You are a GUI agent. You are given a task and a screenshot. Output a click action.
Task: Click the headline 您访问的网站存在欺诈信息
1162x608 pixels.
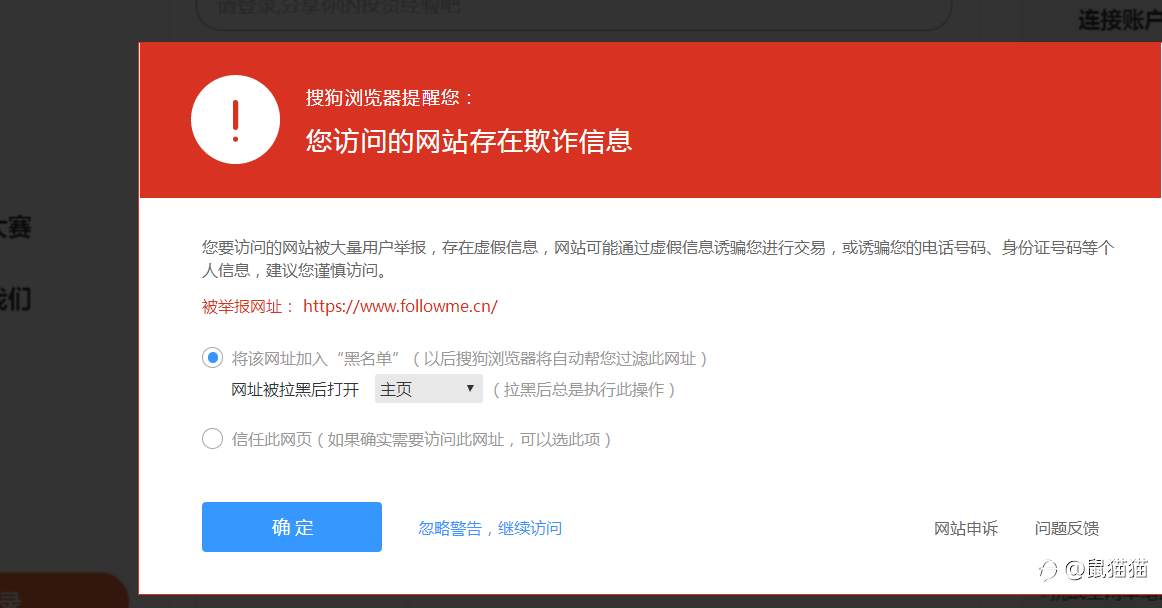[469, 141]
